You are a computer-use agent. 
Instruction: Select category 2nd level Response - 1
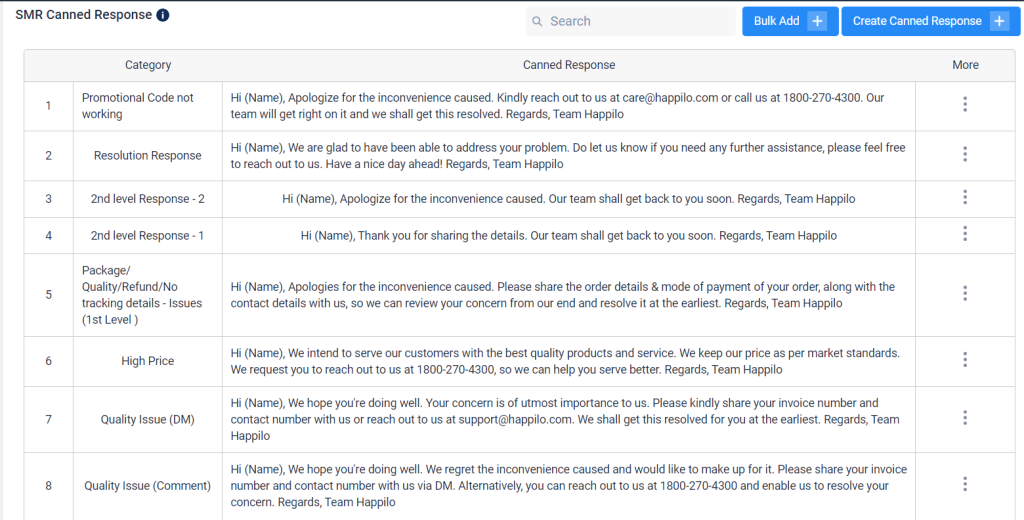click(148, 235)
